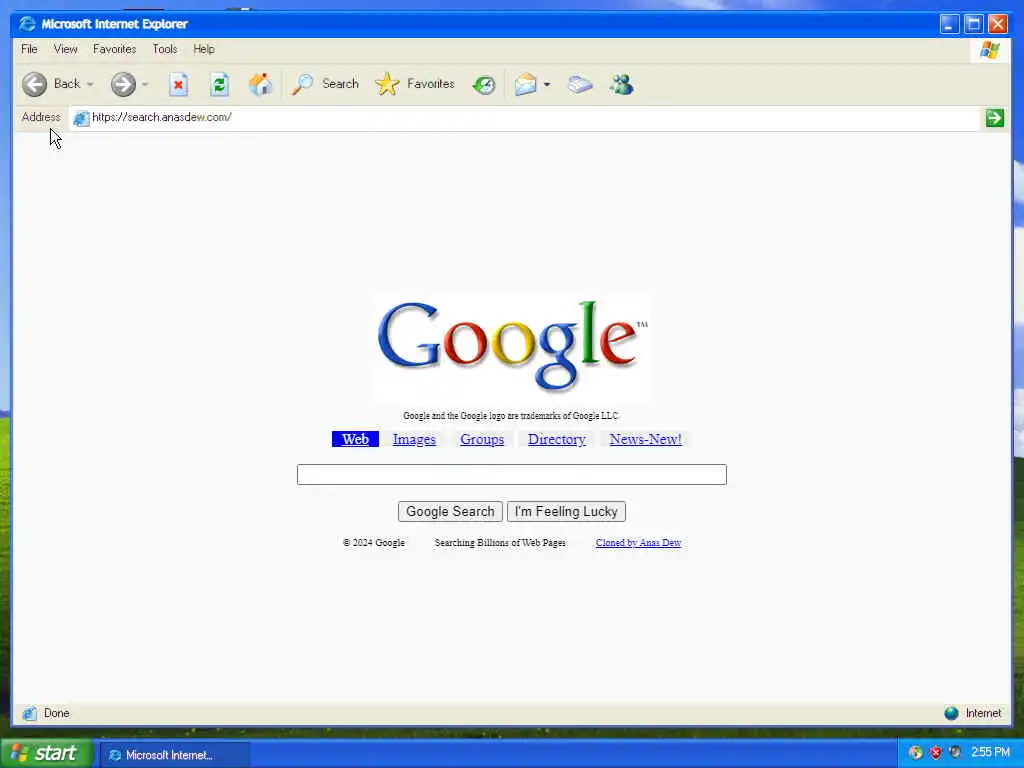Open the News-New! link
Image resolution: width=1024 pixels, height=768 pixels.
645,440
